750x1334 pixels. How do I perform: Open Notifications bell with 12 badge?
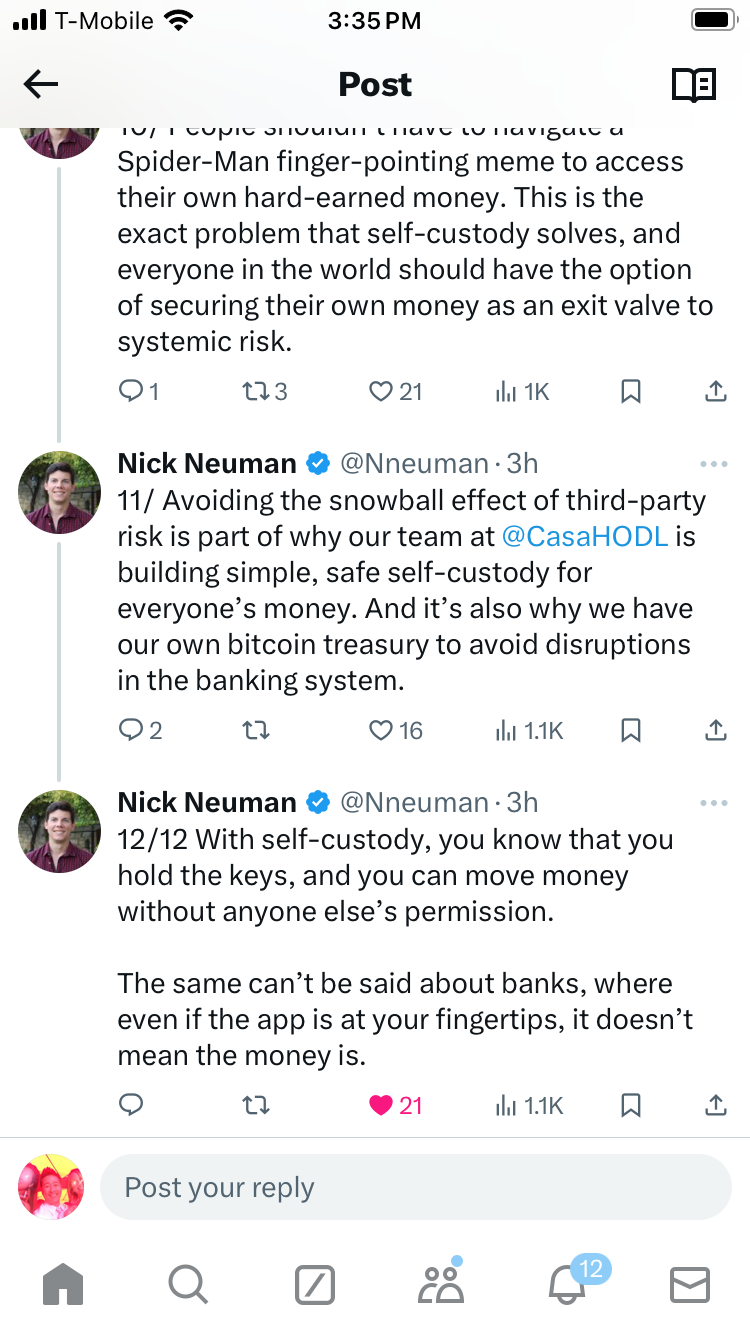567,1284
